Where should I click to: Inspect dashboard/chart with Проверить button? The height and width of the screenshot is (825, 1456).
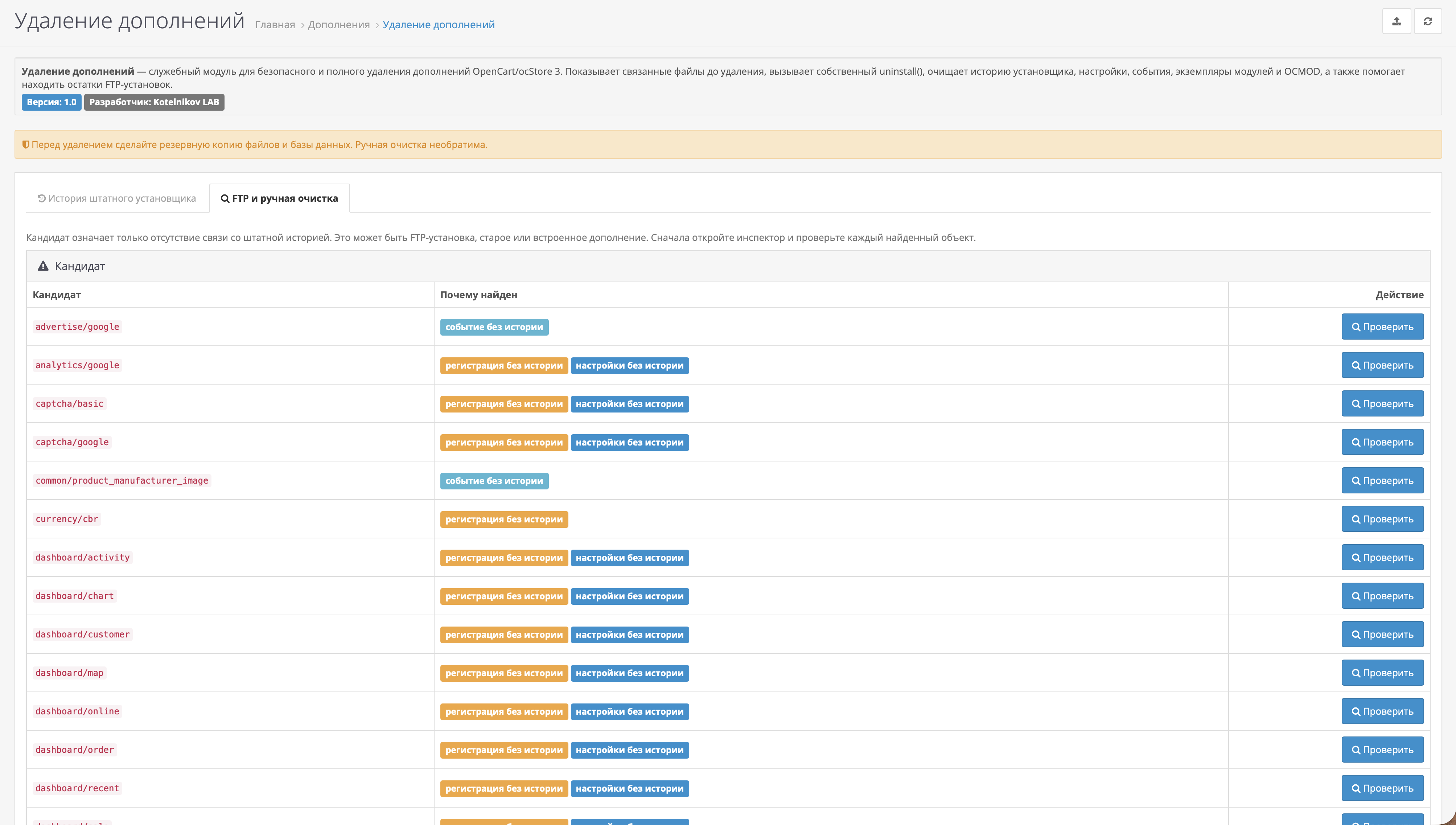coord(1382,596)
